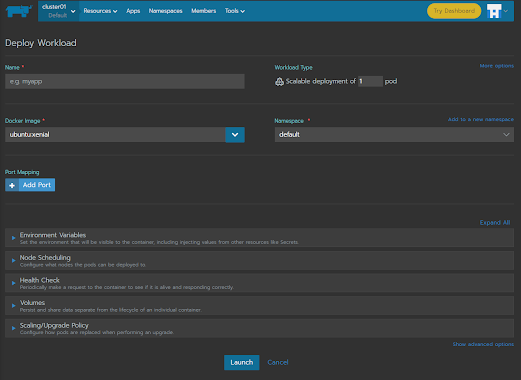Screen dimensions: 521x380
Task: Open the Members page
Action: (204, 11)
